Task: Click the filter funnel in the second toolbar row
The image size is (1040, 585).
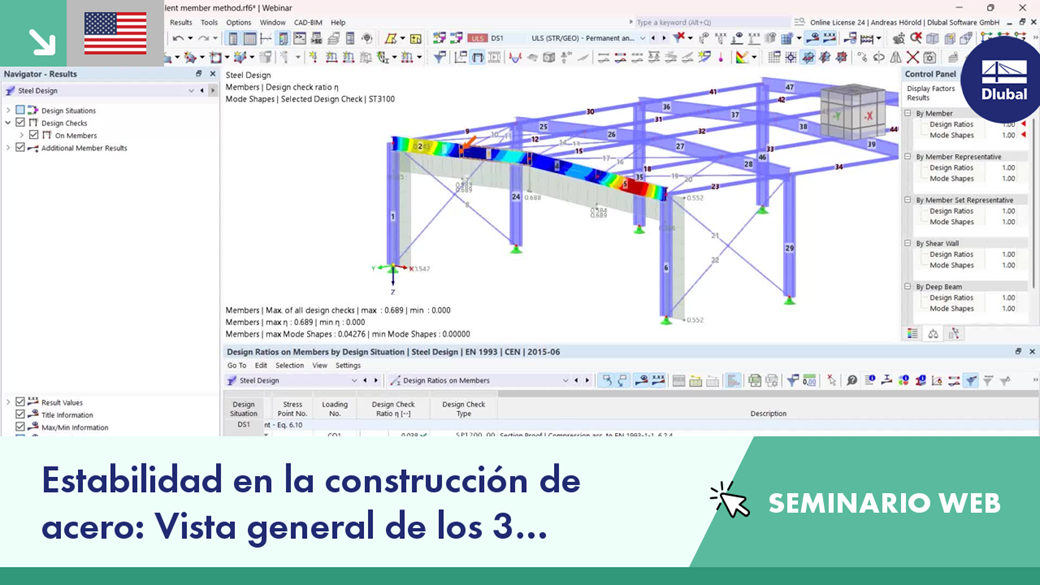Action: (x=440, y=58)
